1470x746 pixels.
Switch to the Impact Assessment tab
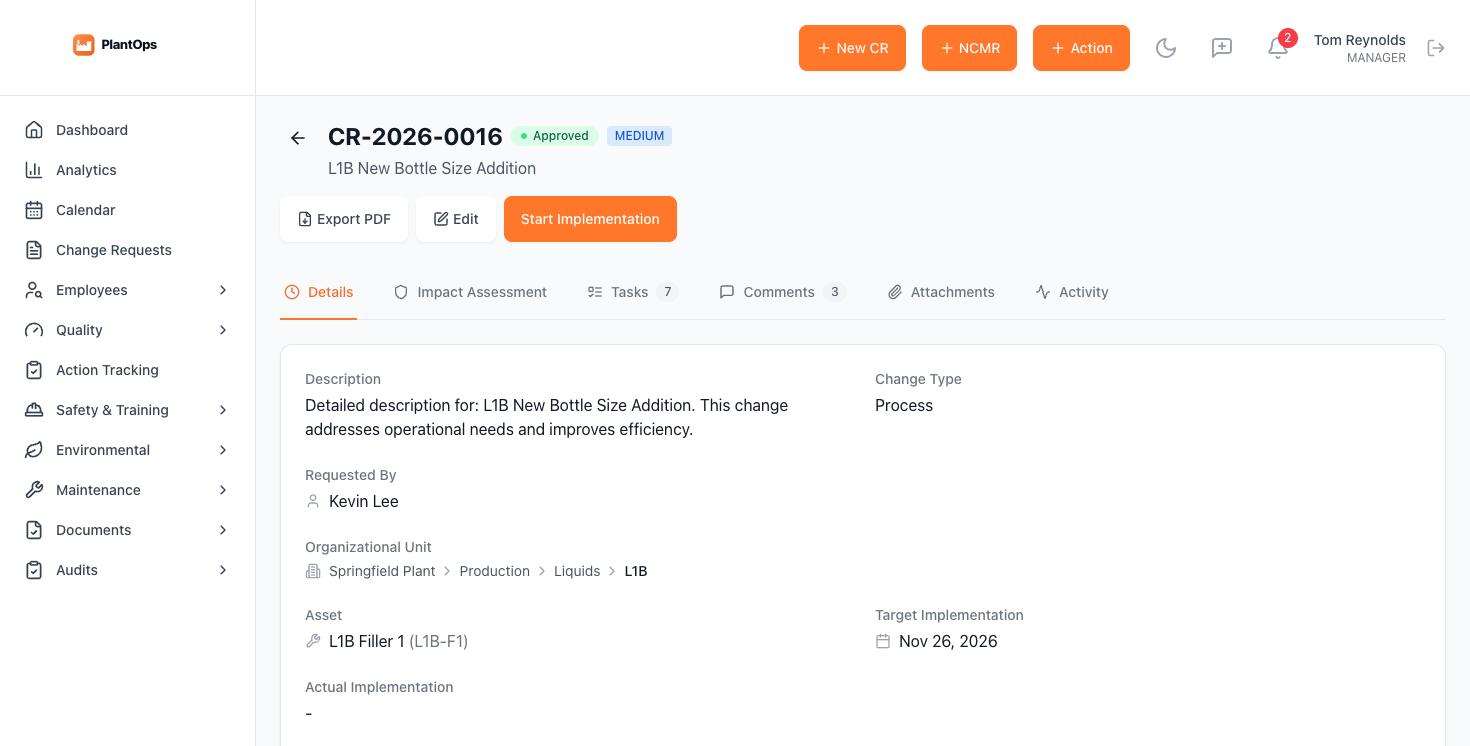[470, 292]
